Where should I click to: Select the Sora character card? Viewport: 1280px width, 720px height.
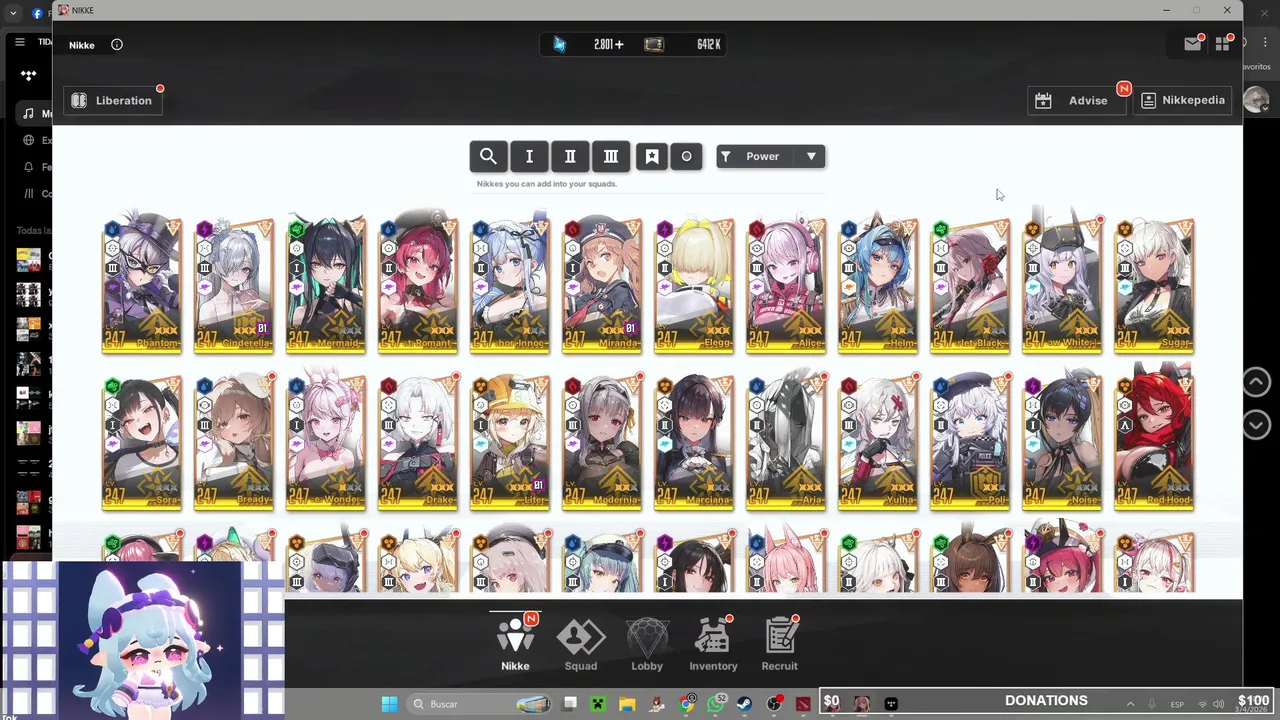(142, 443)
